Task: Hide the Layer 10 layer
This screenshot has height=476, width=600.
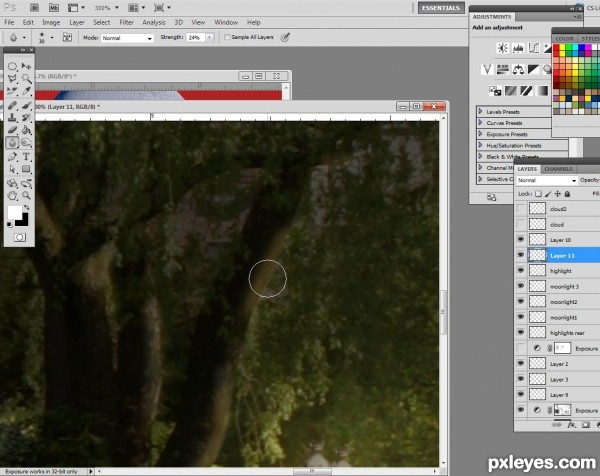Action: point(521,240)
